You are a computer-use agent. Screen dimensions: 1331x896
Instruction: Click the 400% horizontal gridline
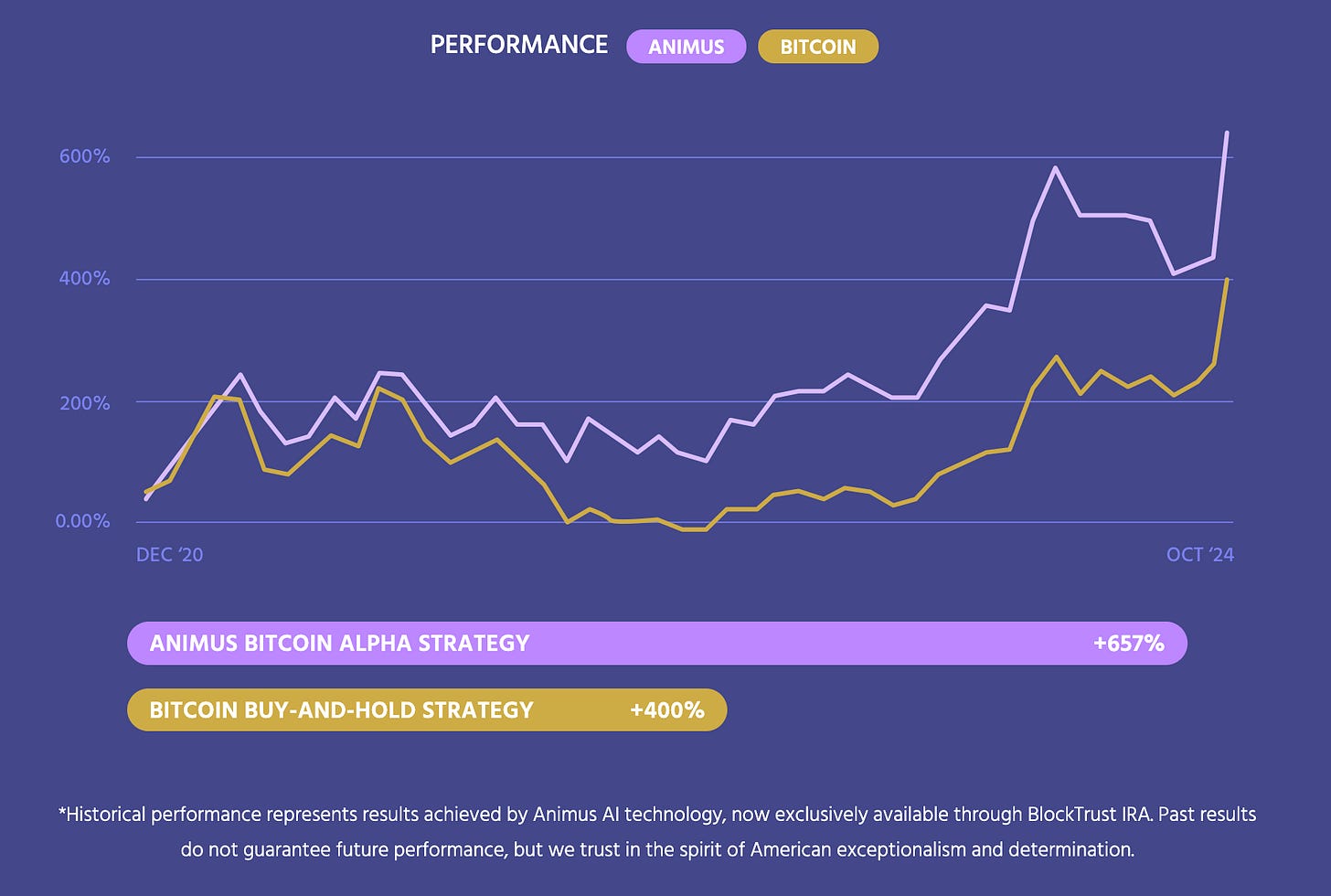point(685,279)
